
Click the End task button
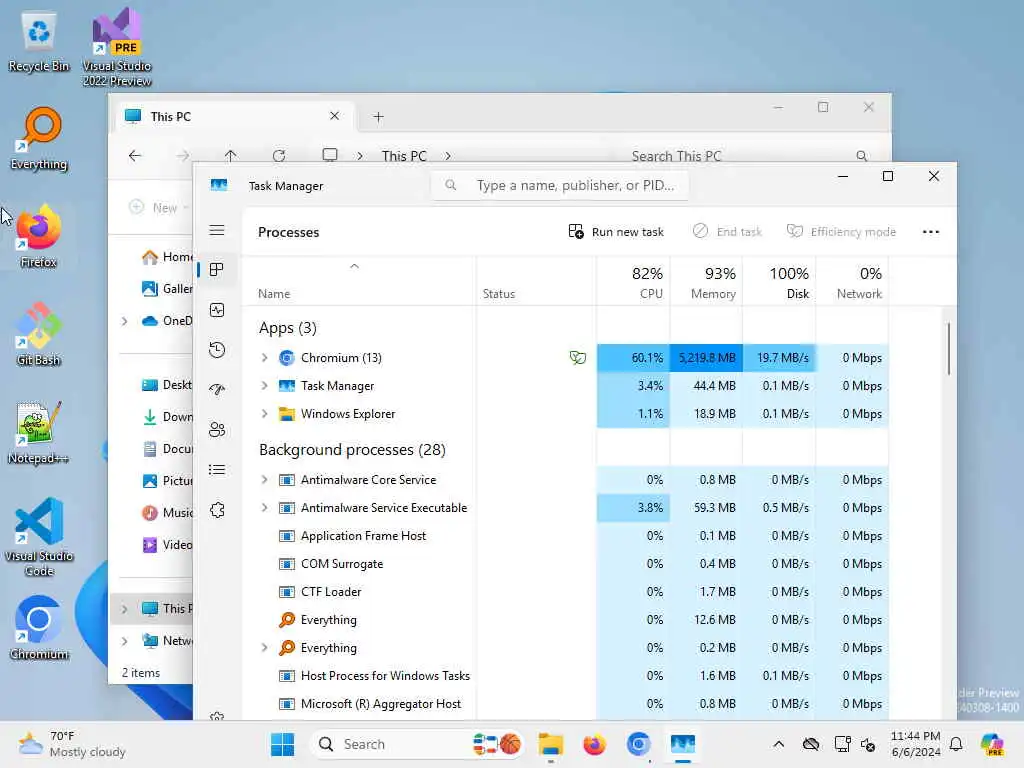[727, 232]
